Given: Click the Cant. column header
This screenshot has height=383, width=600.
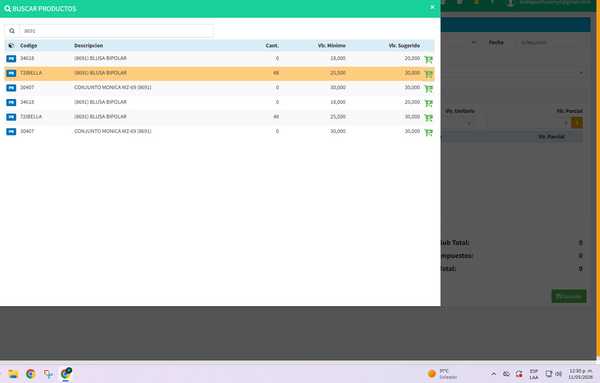Looking at the screenshot, I should (x=272, y=46).
